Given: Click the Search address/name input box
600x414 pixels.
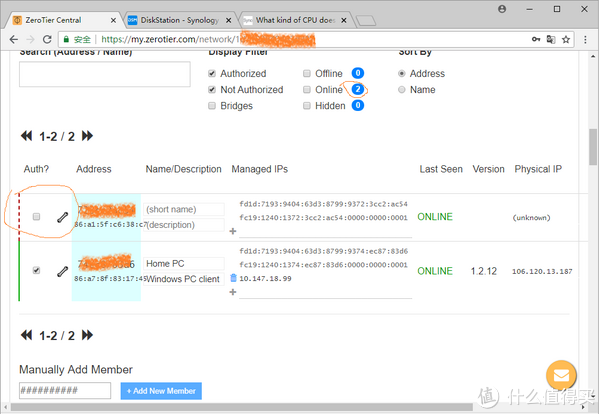Looking at the screenshot, I should [105, 74].
